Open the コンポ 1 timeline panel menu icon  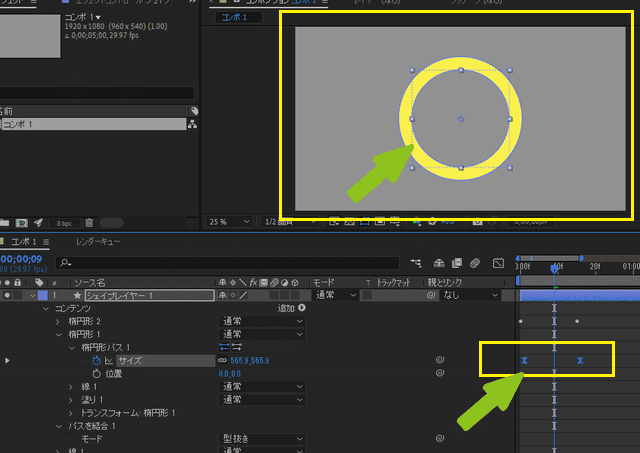pyautogui.click(x=46, y=242)
